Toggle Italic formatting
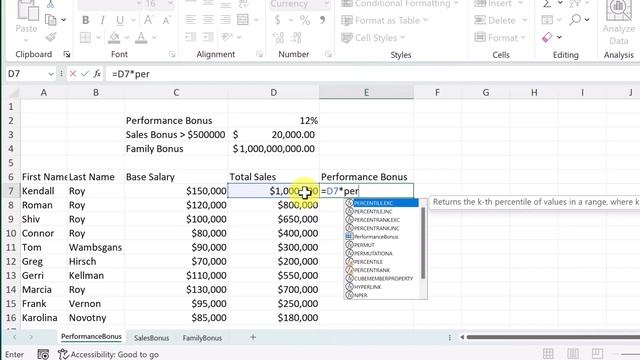The image size is (640, 360). tap(102, 20)
